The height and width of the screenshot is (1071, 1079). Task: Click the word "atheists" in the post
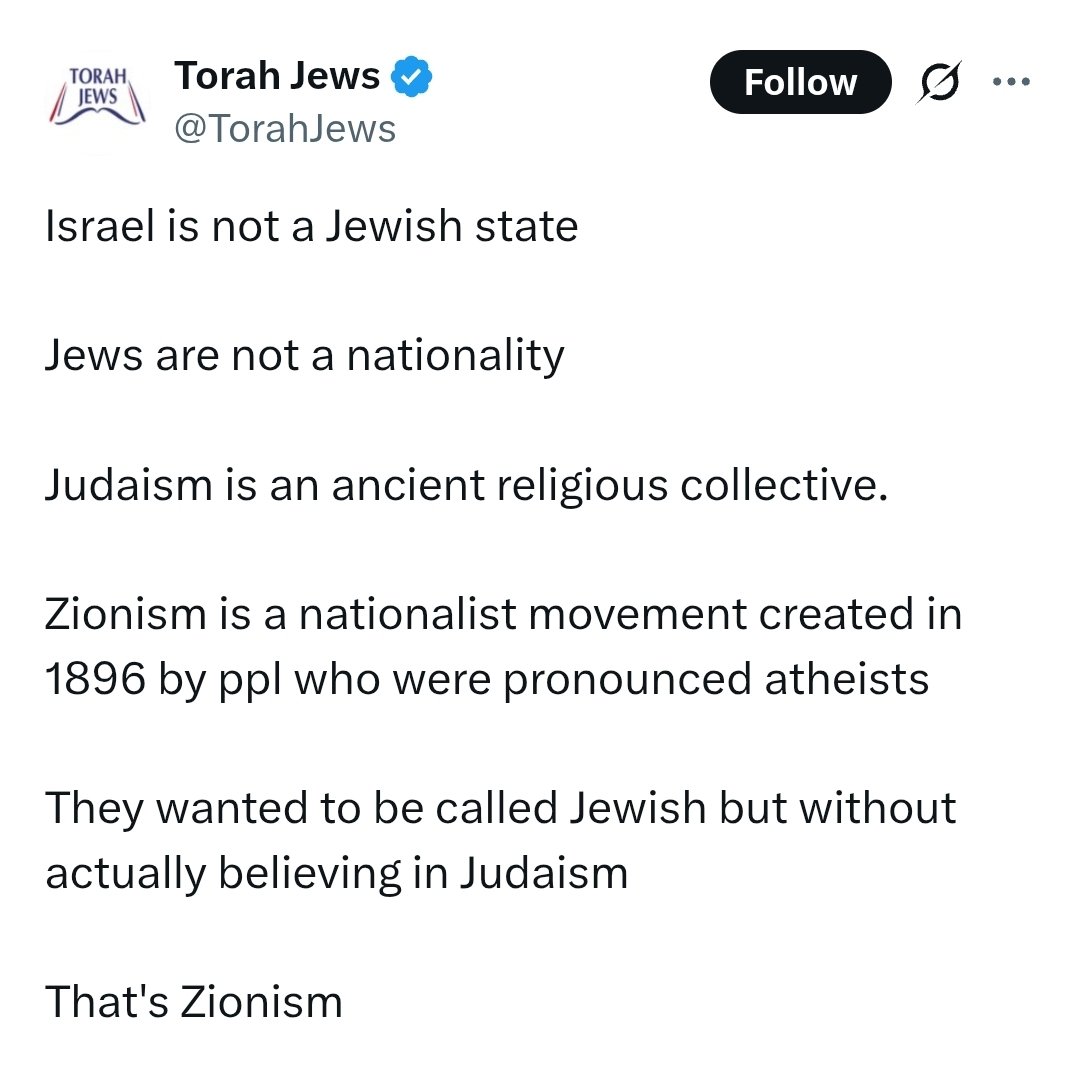pyautogui.click(x=847, y=679)
